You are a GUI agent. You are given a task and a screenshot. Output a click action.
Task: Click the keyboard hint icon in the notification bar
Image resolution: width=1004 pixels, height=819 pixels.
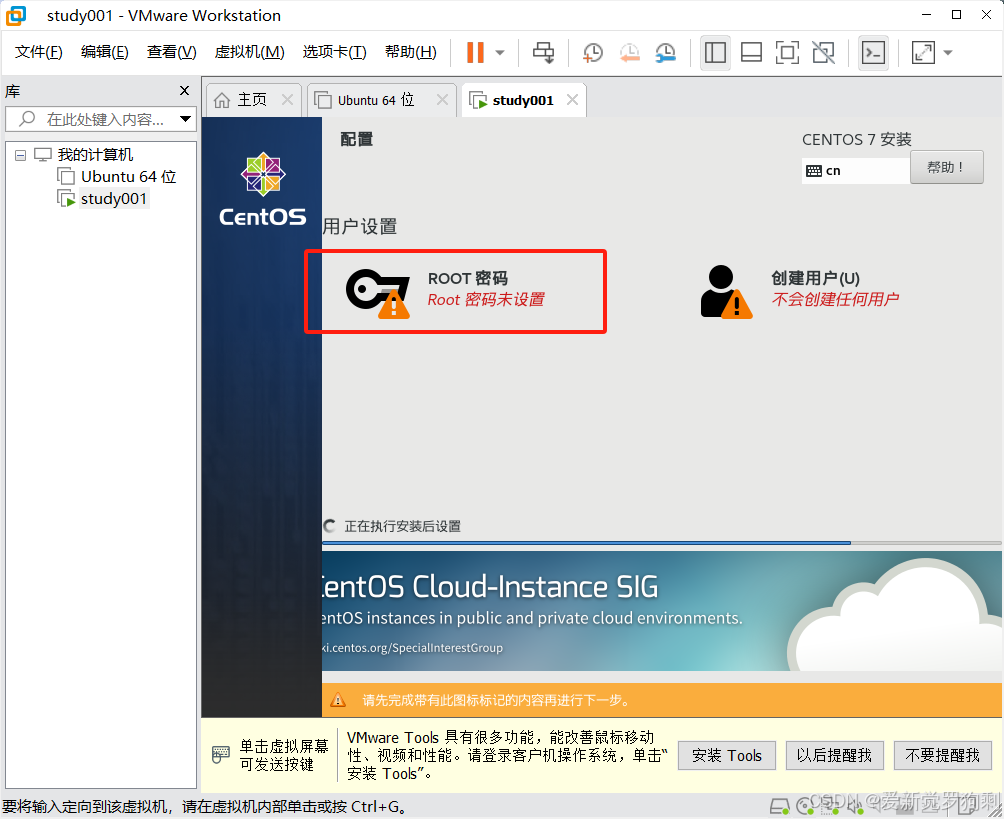click(x=220, y=755)
